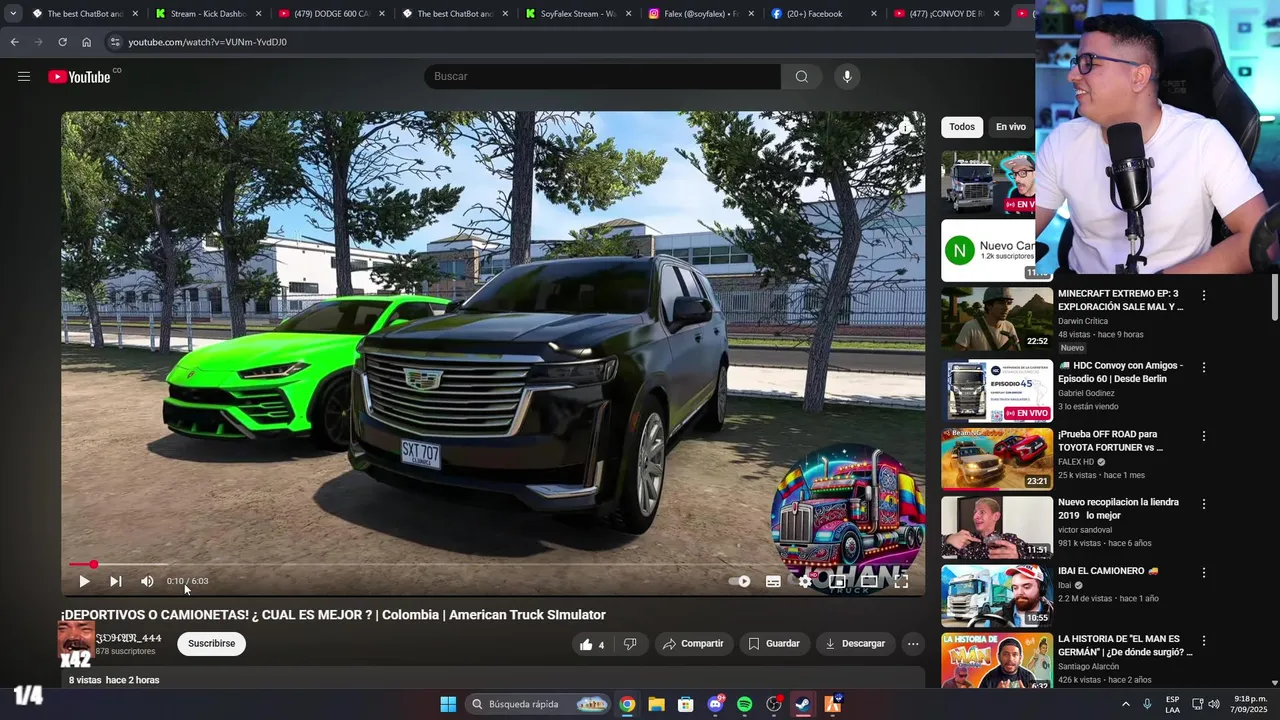Mute the video volume speaker icon
The height and width of the screenshot is (720, 1280).
point(147,581)
